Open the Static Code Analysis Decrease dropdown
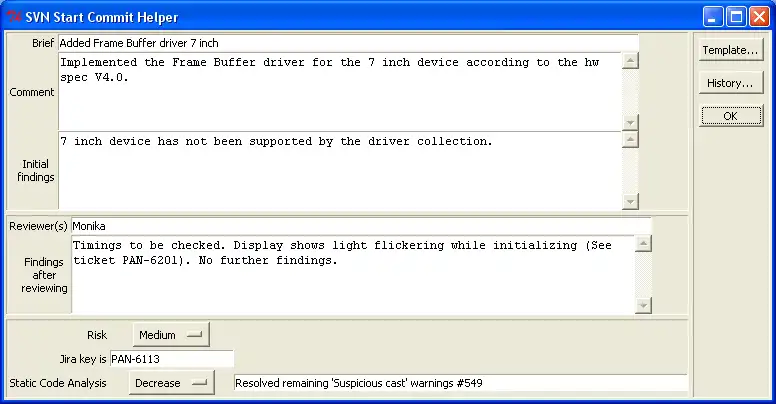This screenshot has width=776, height=404. click(171, 383)
